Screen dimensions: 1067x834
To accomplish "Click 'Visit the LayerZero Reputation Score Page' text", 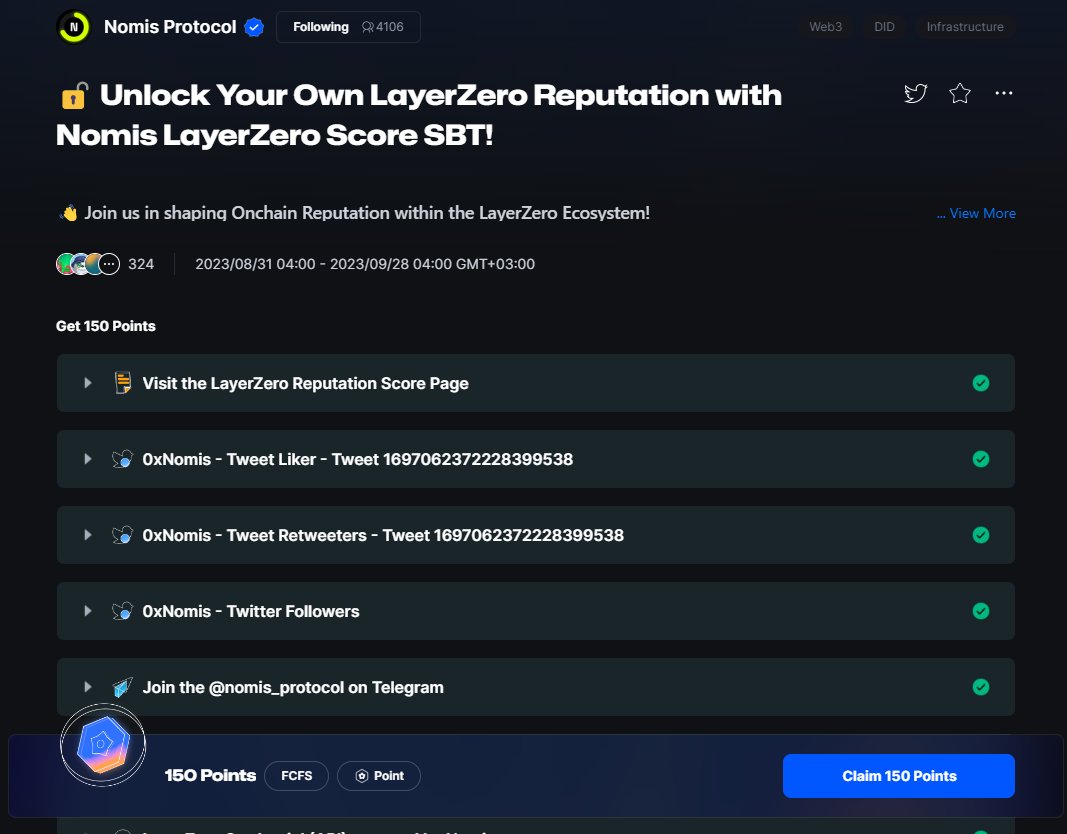I will click(306, 383).
